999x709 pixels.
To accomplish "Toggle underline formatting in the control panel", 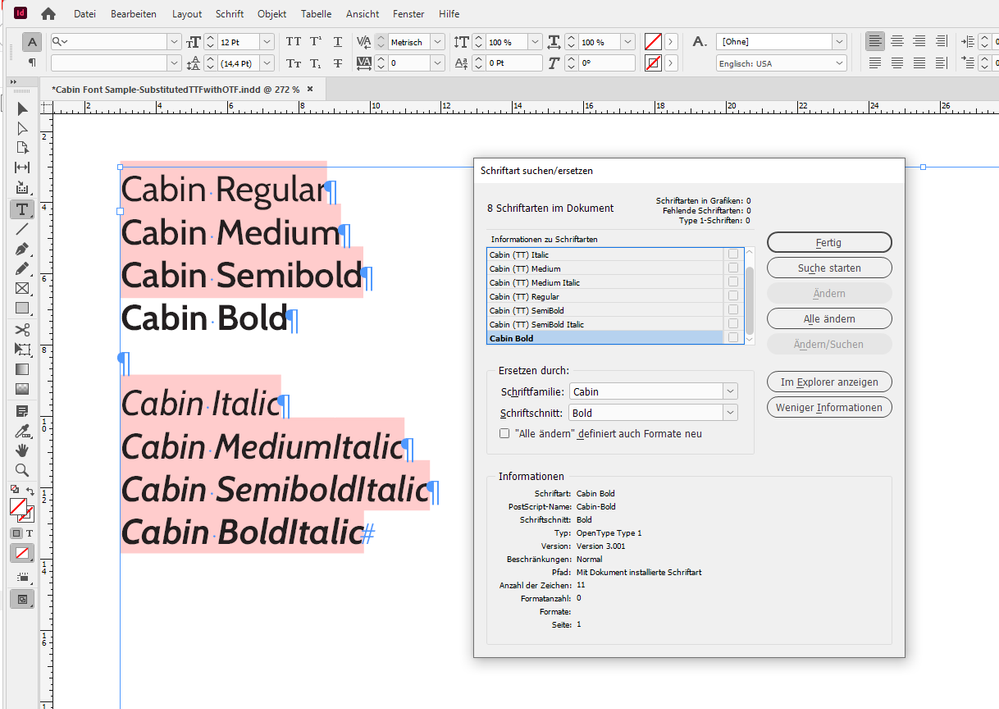I will point(338,41).
